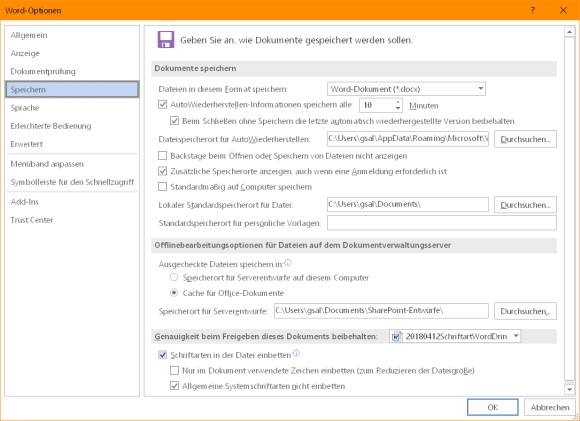The image size is (580, 421).
Task: Click the Standardspeicherort für persönliche Vorlagen field
Action: point(442,223)
